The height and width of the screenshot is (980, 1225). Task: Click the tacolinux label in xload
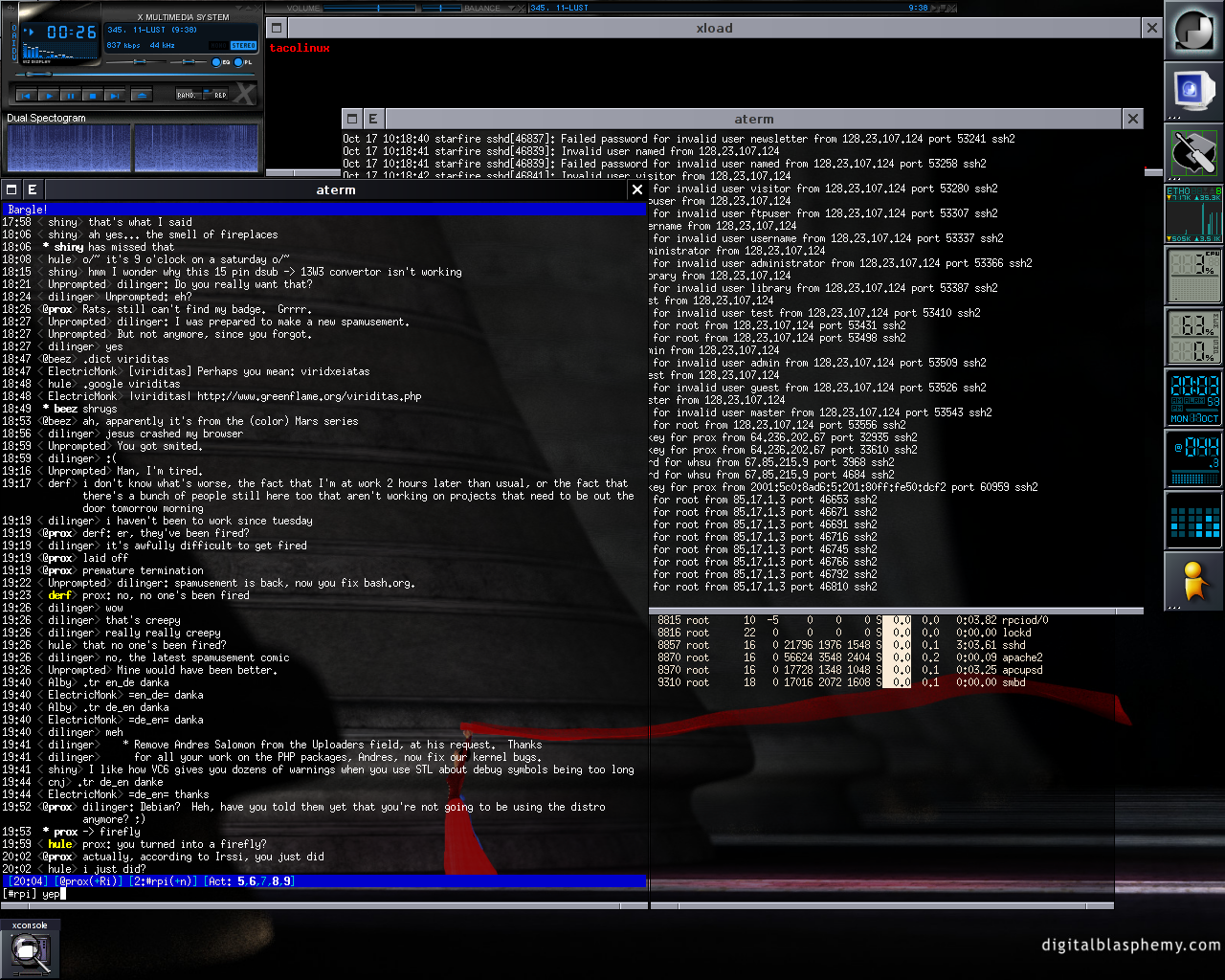[x=300, y=48]
